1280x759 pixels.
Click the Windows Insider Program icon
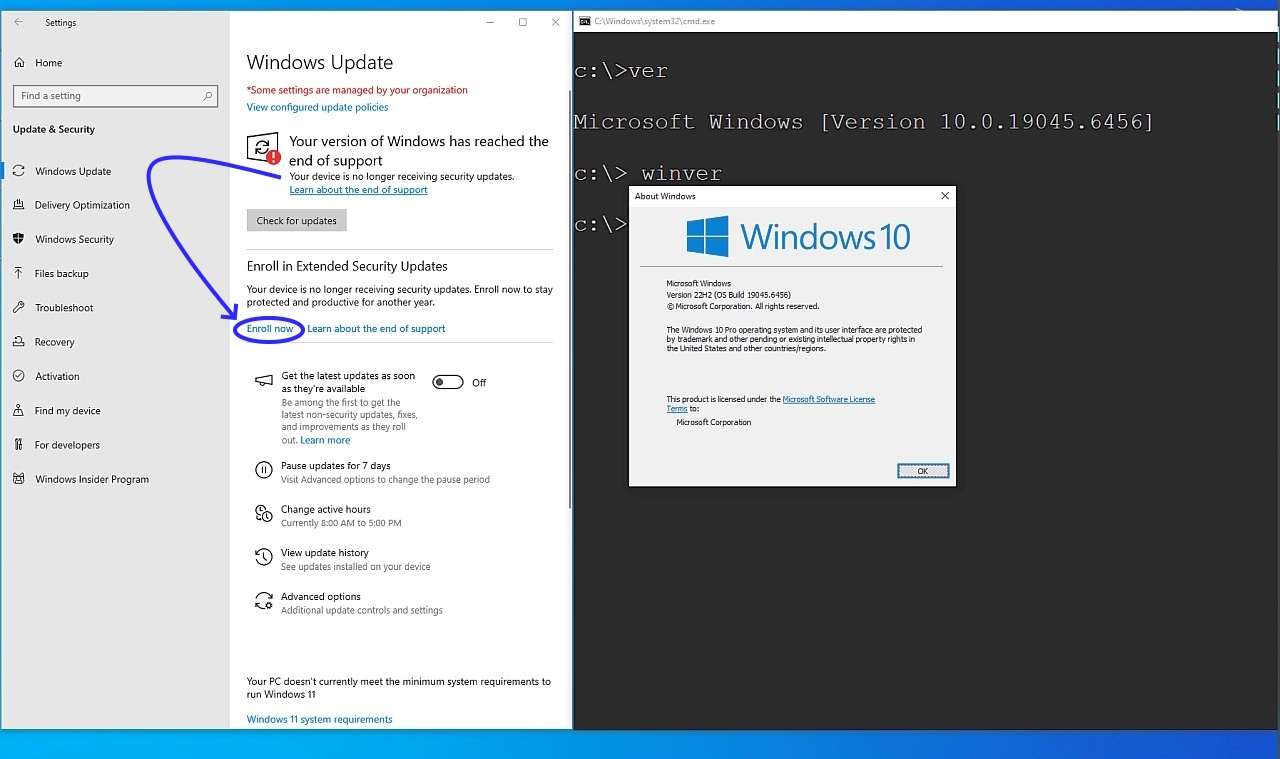click(19, 479)
